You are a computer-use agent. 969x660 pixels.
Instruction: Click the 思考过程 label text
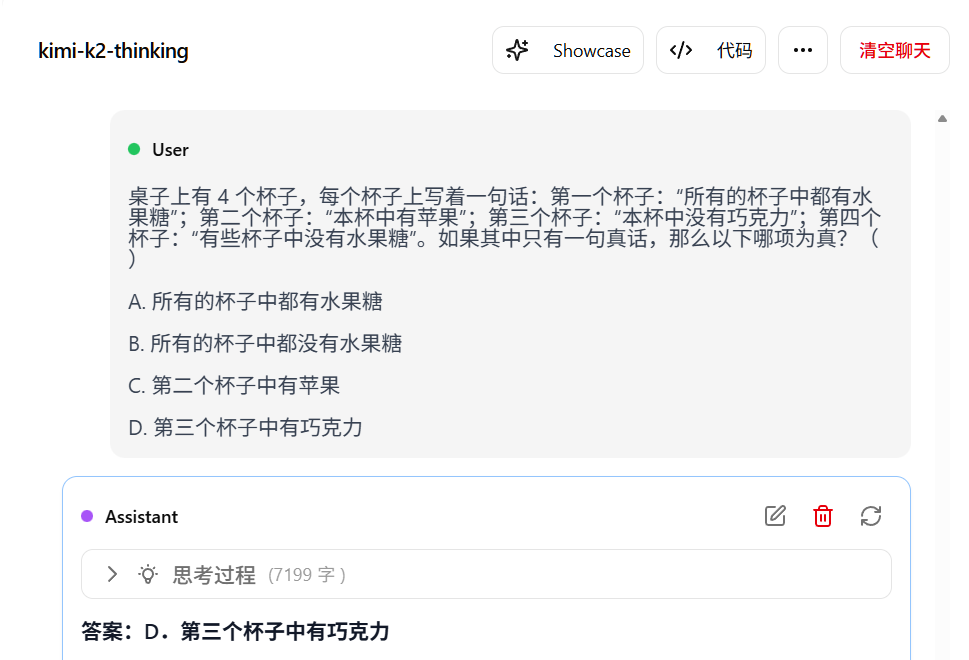click(214, 575)
